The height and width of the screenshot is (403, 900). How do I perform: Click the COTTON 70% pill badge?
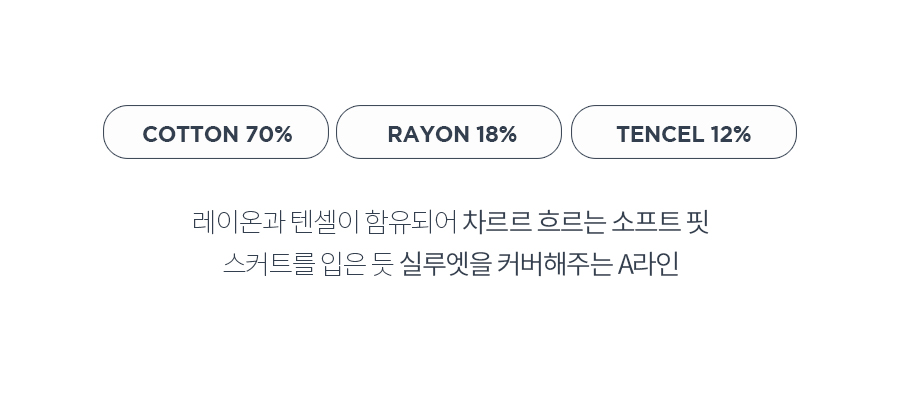tap(216, 132)
